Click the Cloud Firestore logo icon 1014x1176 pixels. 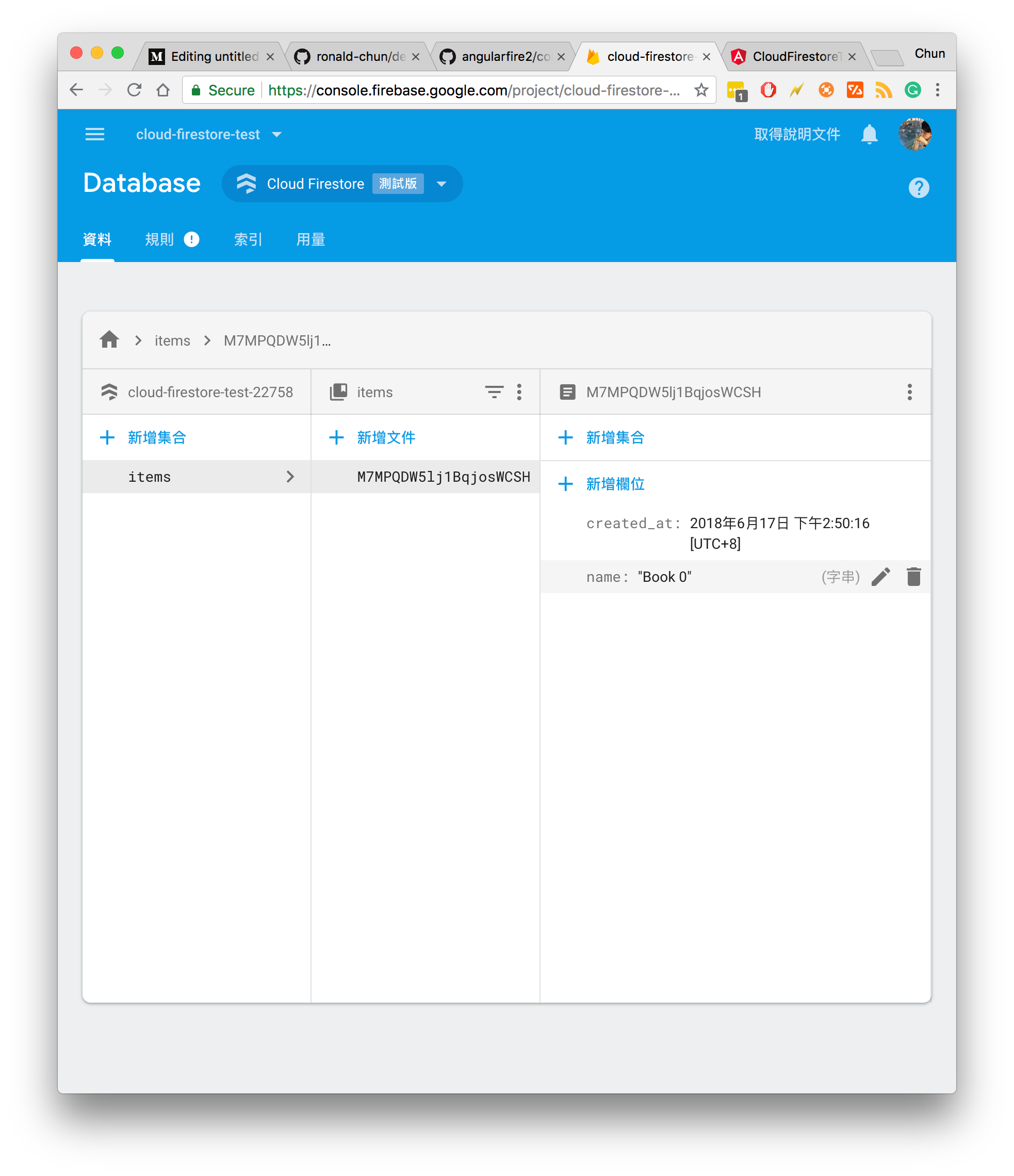pyautogui.click(x=246, y=183)
